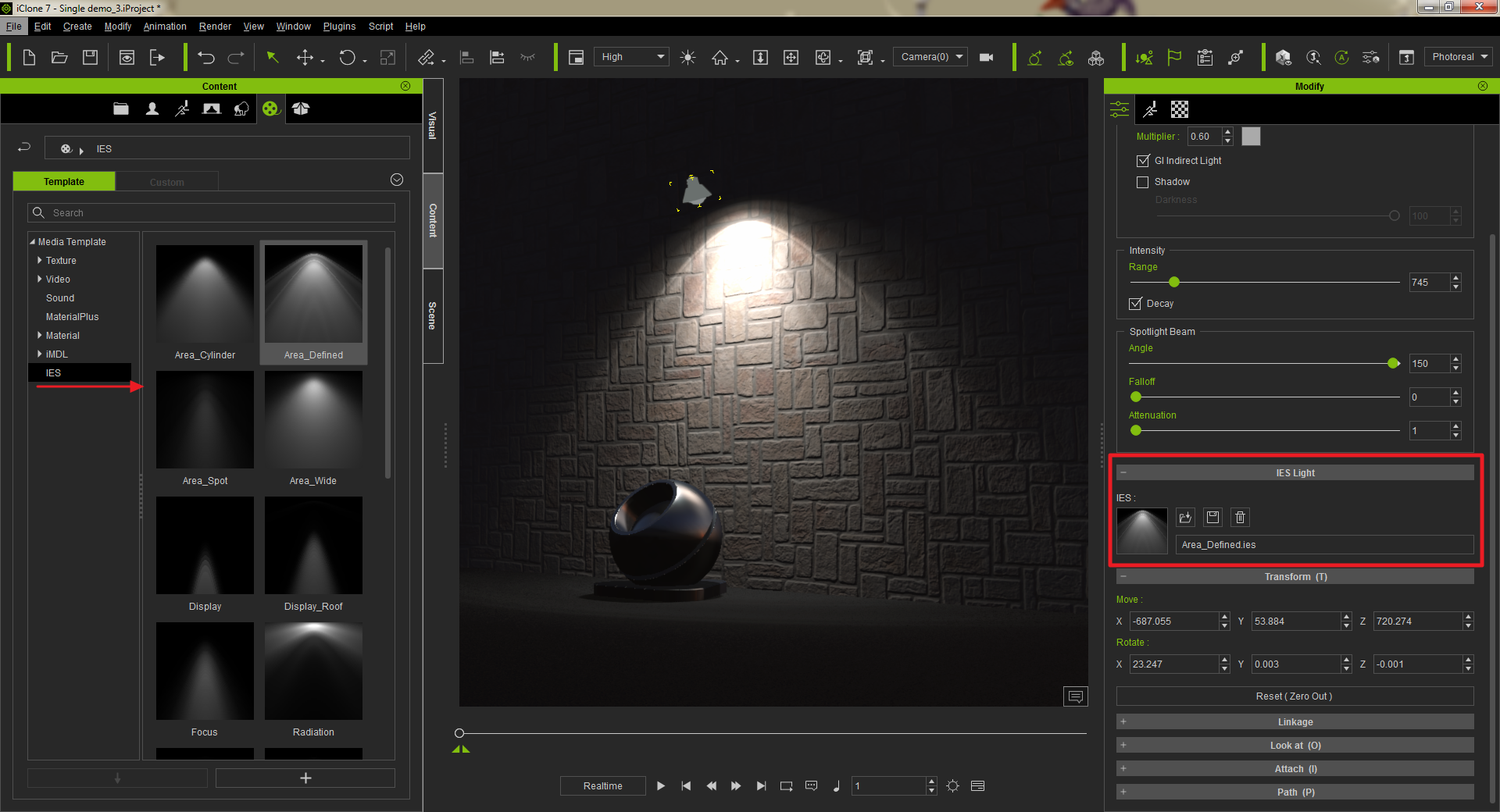Open project with folder icon
The height and width of the screenshot is (812, 1500).
tap(59, 57)
